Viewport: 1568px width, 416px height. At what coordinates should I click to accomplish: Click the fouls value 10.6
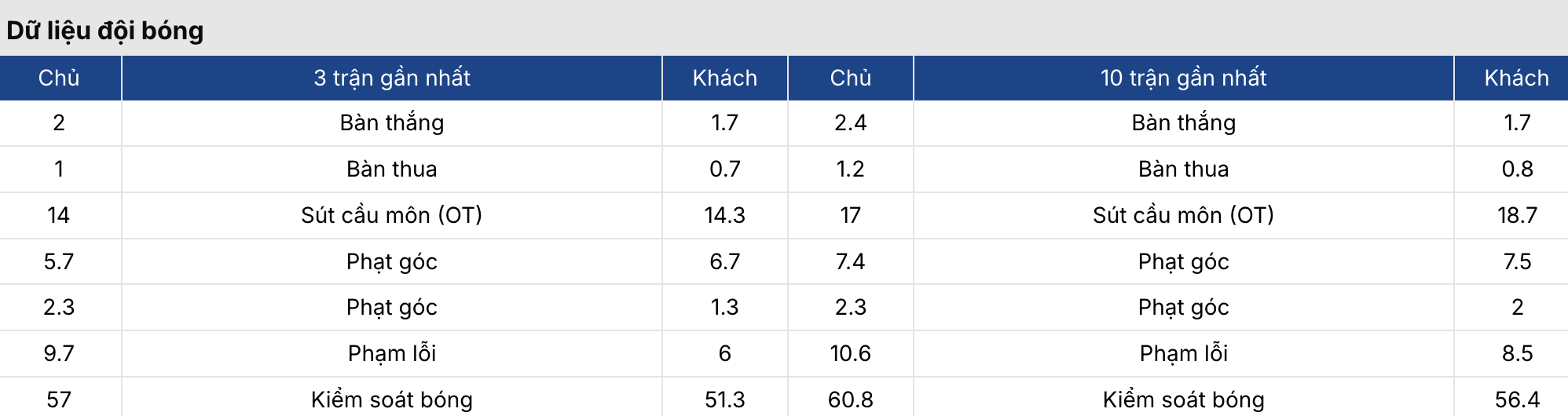pyautogui.click(x=850, y=353)
